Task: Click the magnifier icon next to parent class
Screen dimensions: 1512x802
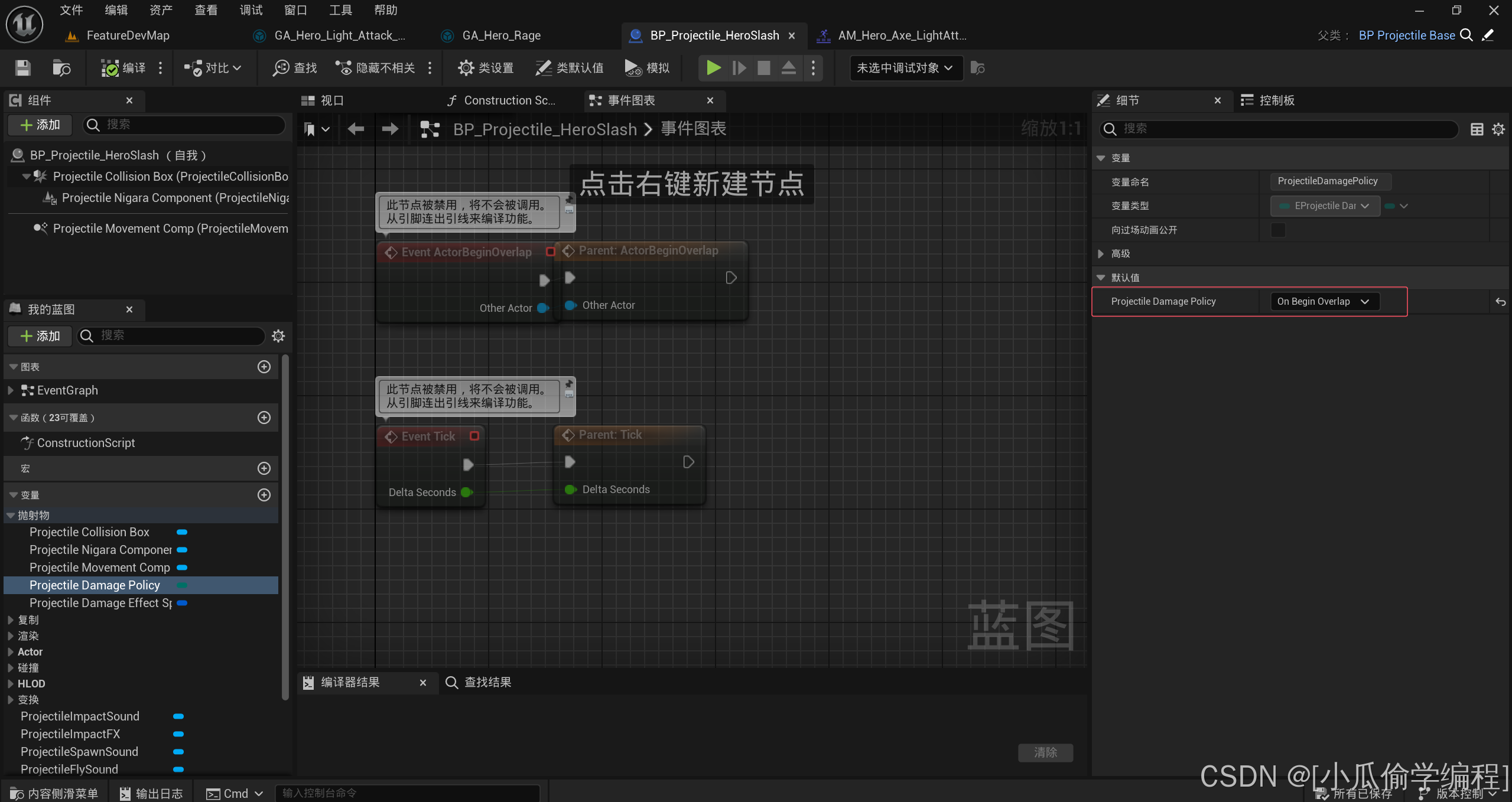Action: point(1467,35)
